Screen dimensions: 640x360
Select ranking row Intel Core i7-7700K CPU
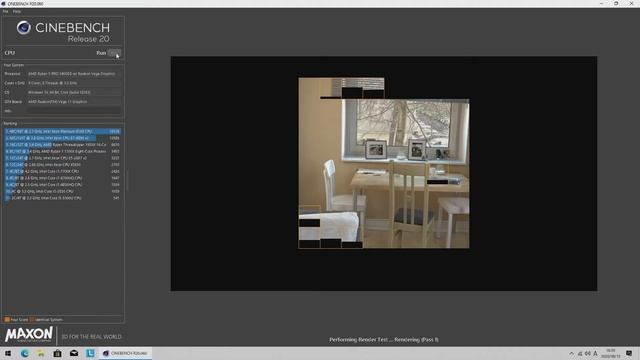62,171
